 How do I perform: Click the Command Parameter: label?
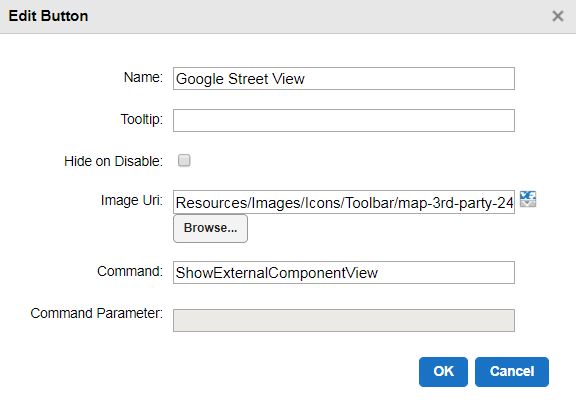[x=97, y=313]
